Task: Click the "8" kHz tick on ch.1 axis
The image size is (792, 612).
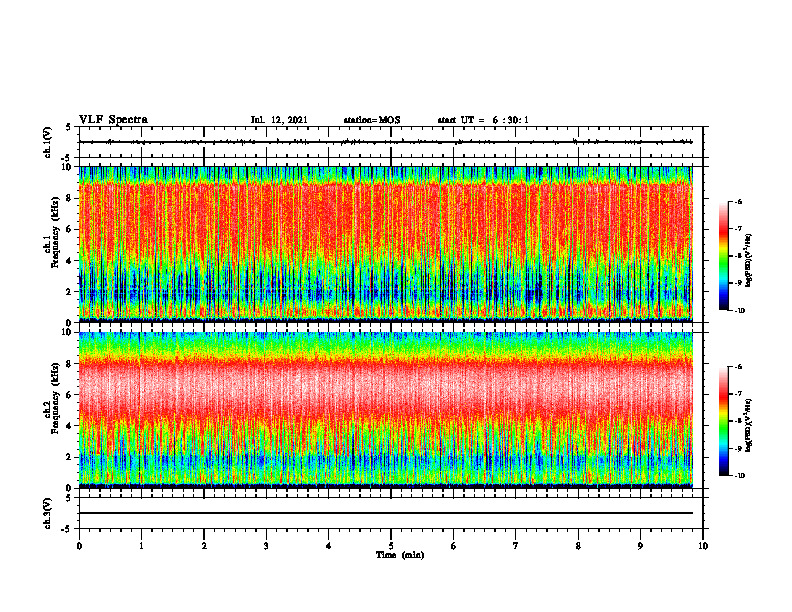Action: click(70, 198)
